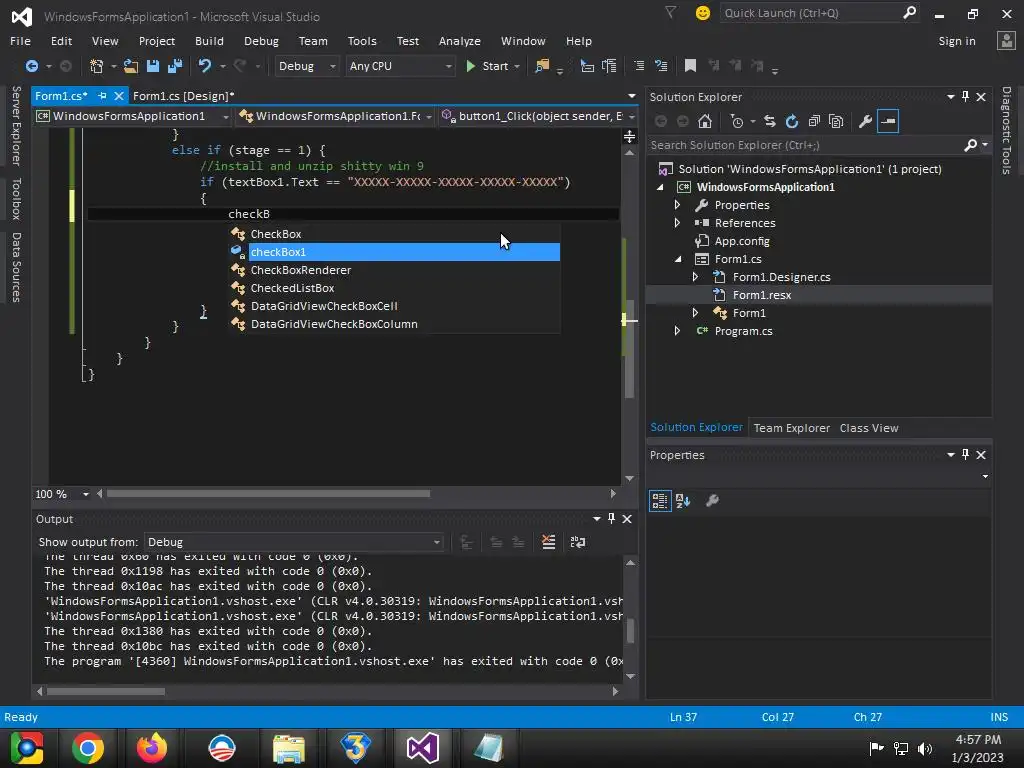The width and height of the screenshot is (1024, 768).
Task: Open the Any CPU platform dropdown
Action: coord(449,66)
